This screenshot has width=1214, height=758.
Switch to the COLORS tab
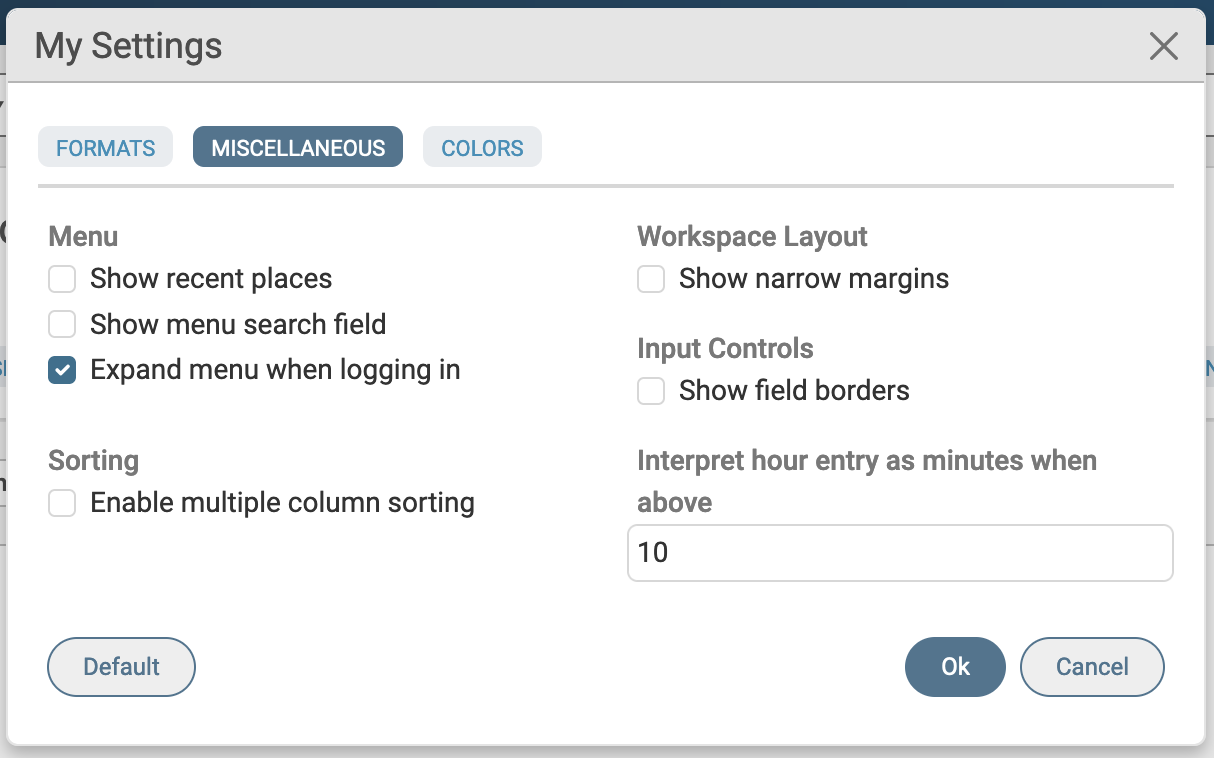tap(482, 147)
